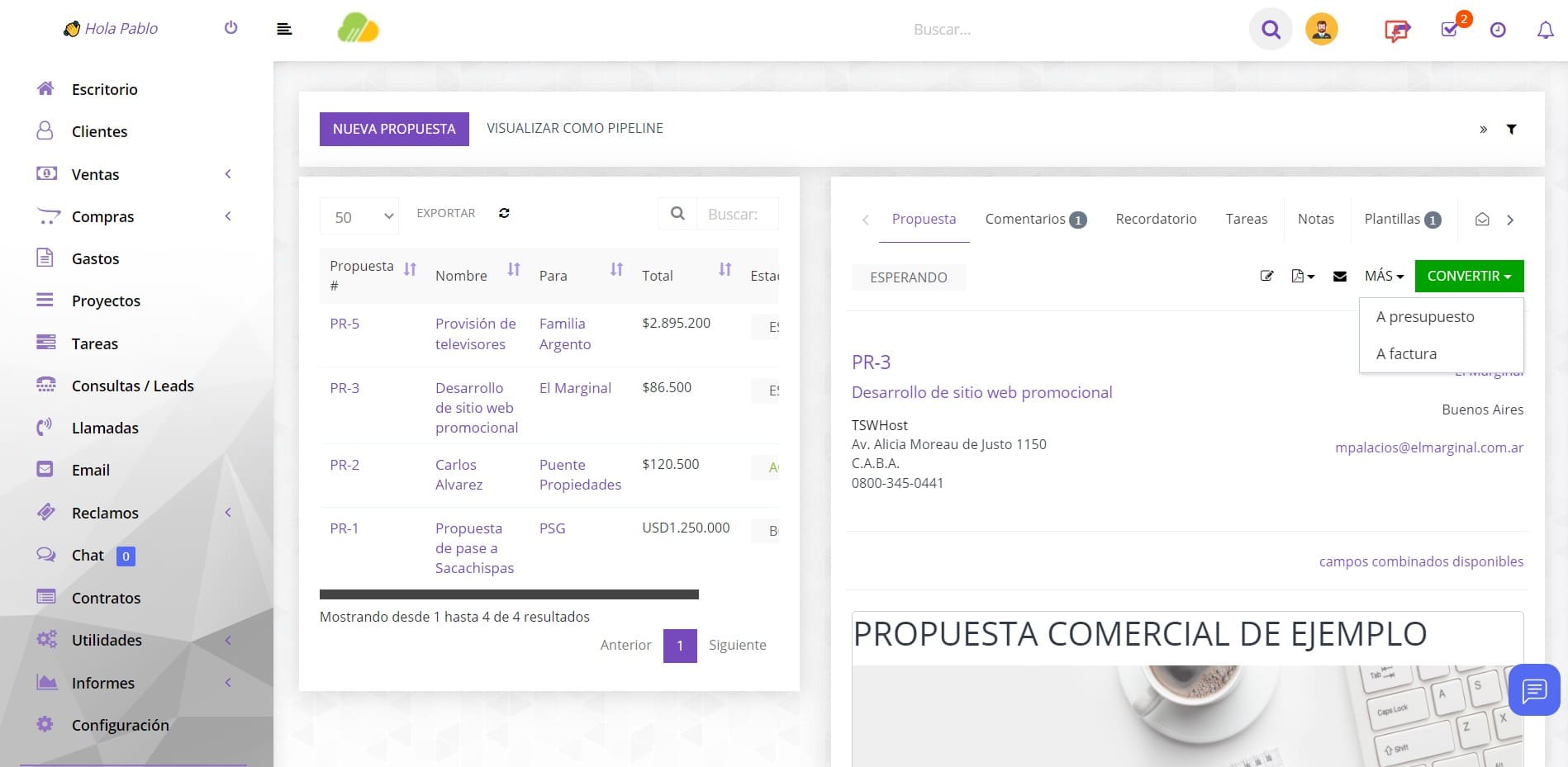Open the to-do checklist icon with badge
This screenshot has width=1568, height=767.
pos(1450,29)
